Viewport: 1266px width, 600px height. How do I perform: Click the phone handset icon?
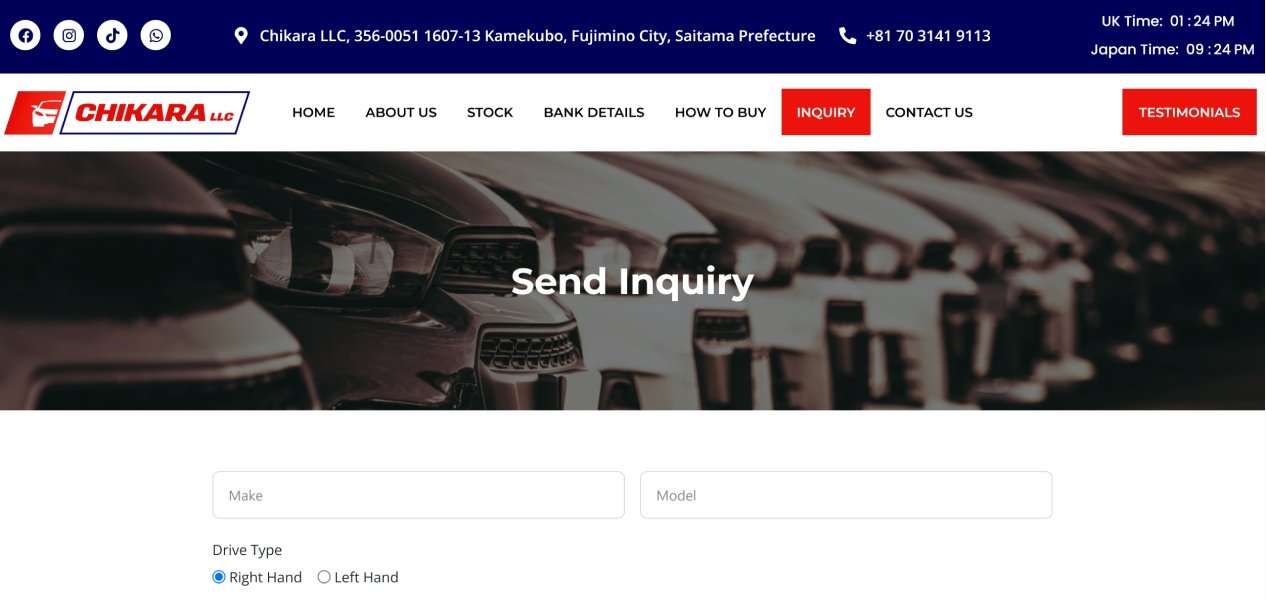[x=848, y=36]
